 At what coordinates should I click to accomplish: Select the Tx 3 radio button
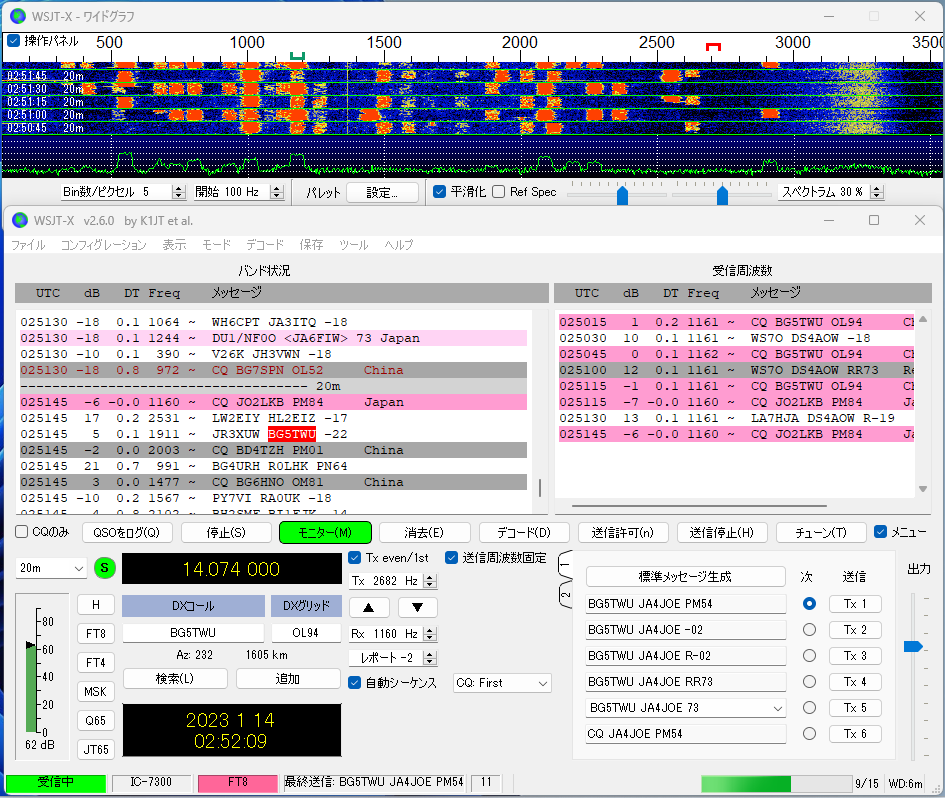(809, 656)
